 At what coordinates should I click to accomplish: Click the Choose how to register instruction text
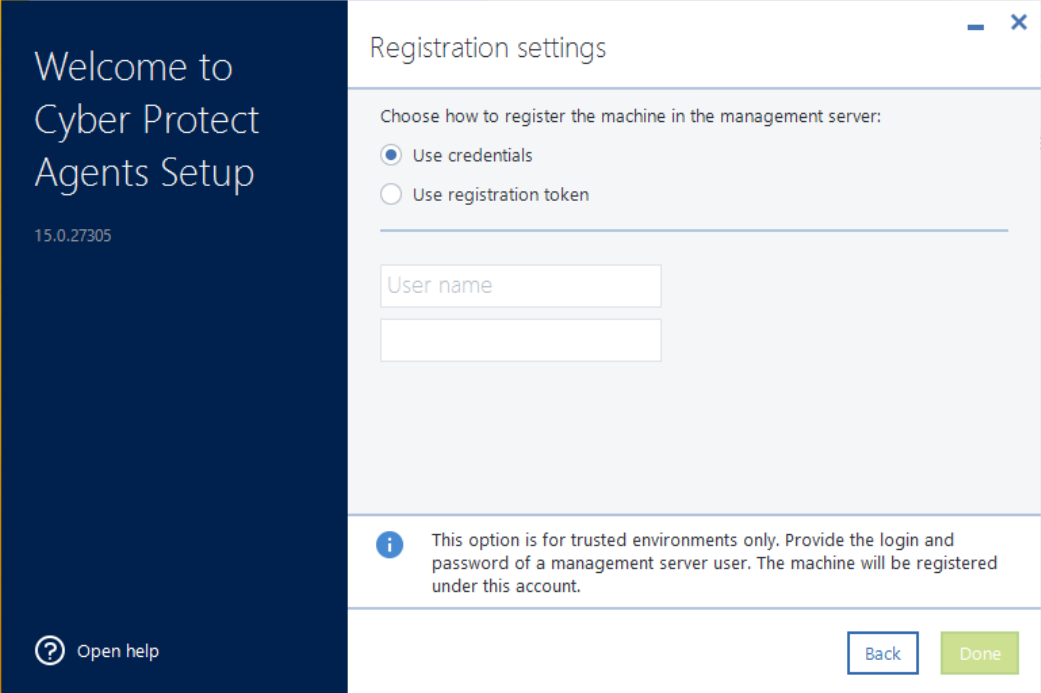(630, 116)
